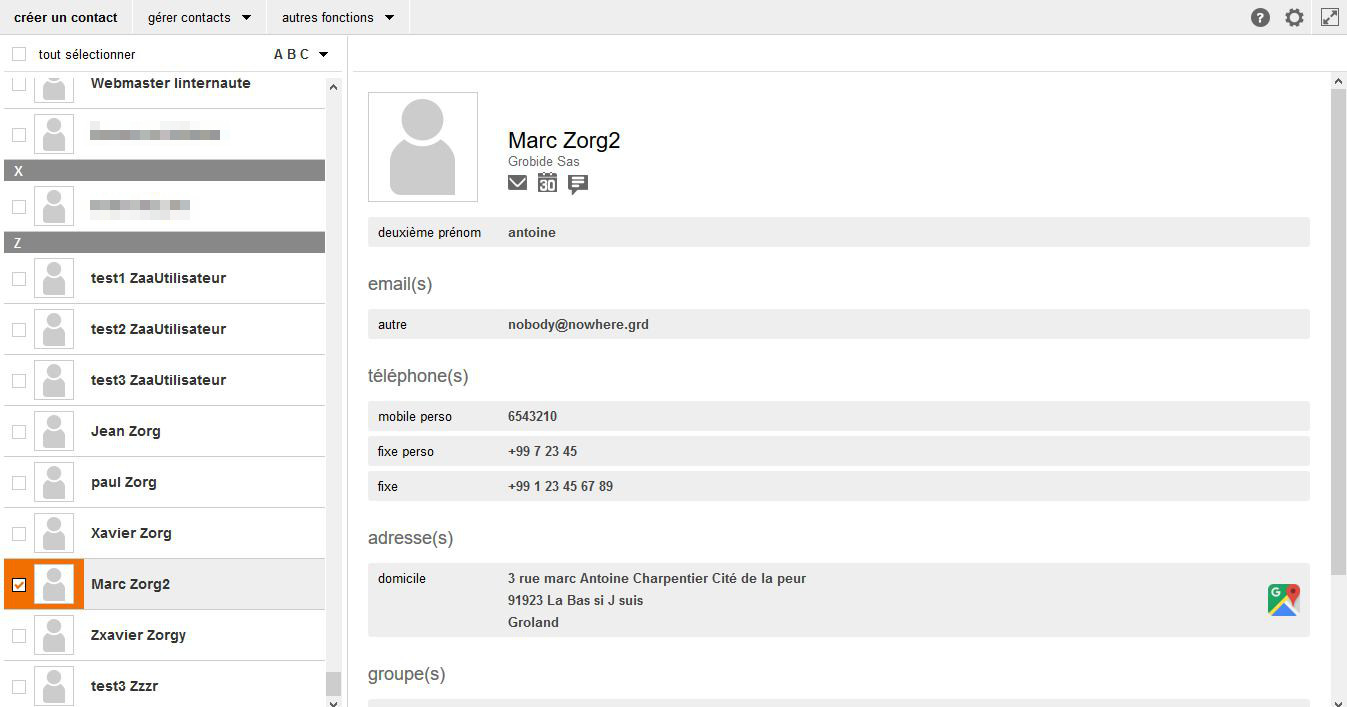Image resolution: width=1347 pixels, height=707 pixels.
Task: Open the calendar icon under Marc Zorg2
Action: (x=547, y=183)
